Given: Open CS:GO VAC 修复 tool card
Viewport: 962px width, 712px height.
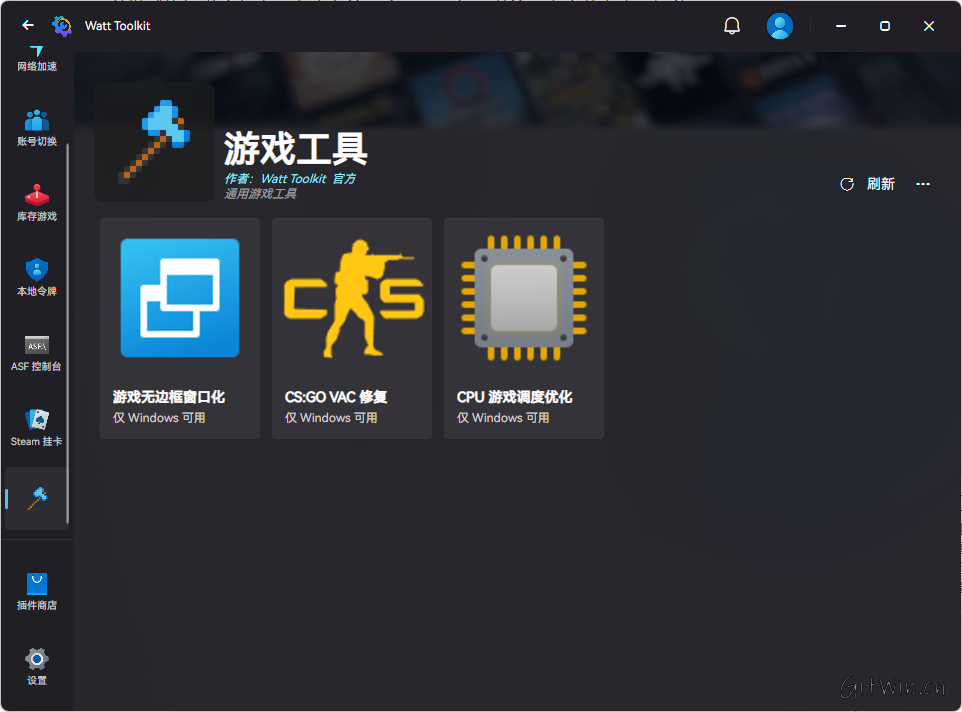Looking at the screenshot, I should [352, 329].
